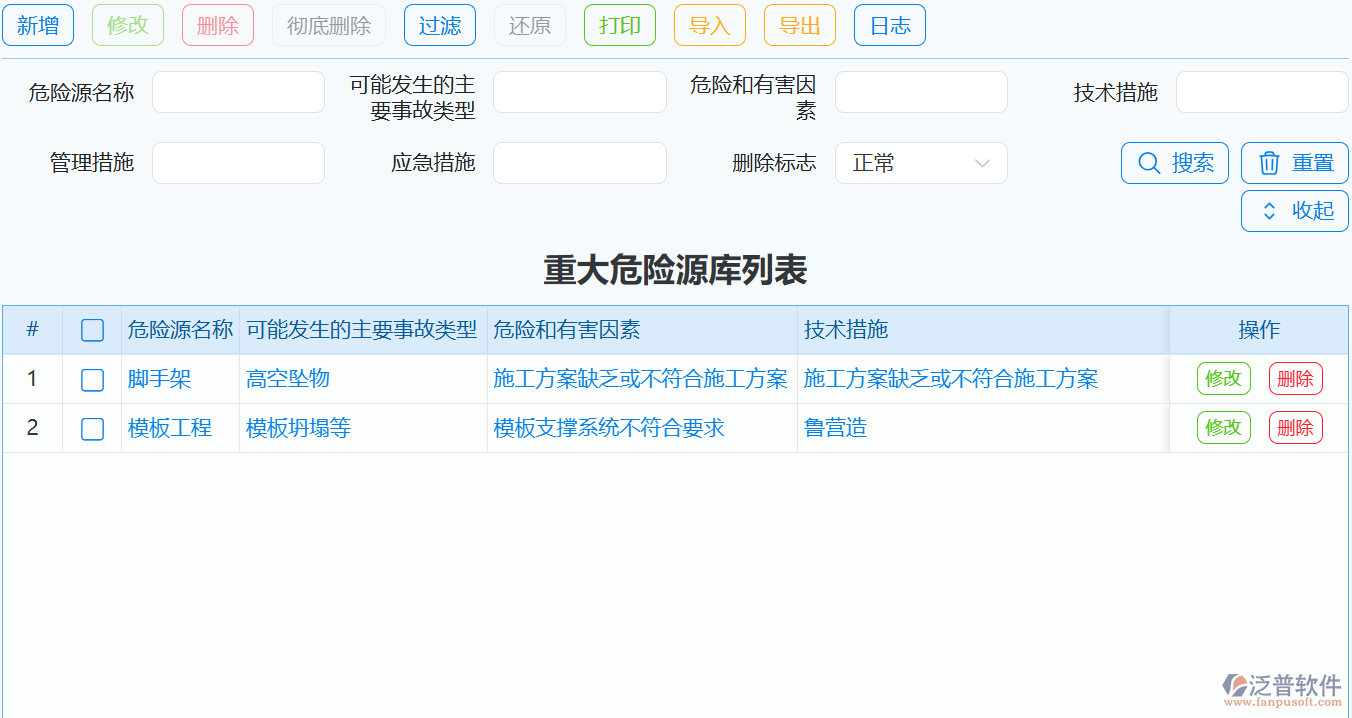The height and width of the screenshot is (718, 1352).
Task: Check the checkbox for row 模板工程
Action: click(92, 427)
